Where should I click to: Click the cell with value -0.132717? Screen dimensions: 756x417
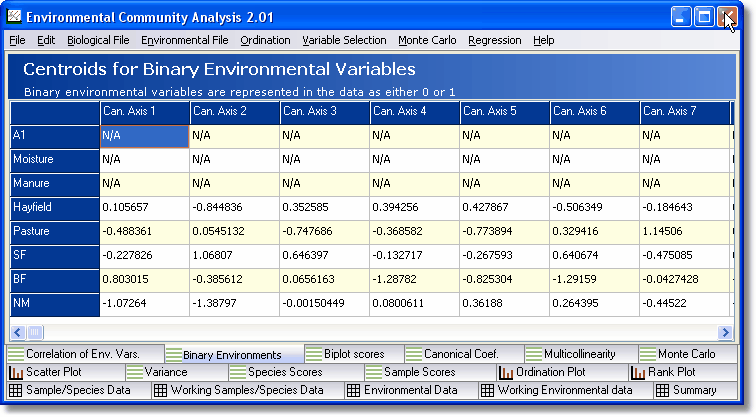click(x=415, y=256)
